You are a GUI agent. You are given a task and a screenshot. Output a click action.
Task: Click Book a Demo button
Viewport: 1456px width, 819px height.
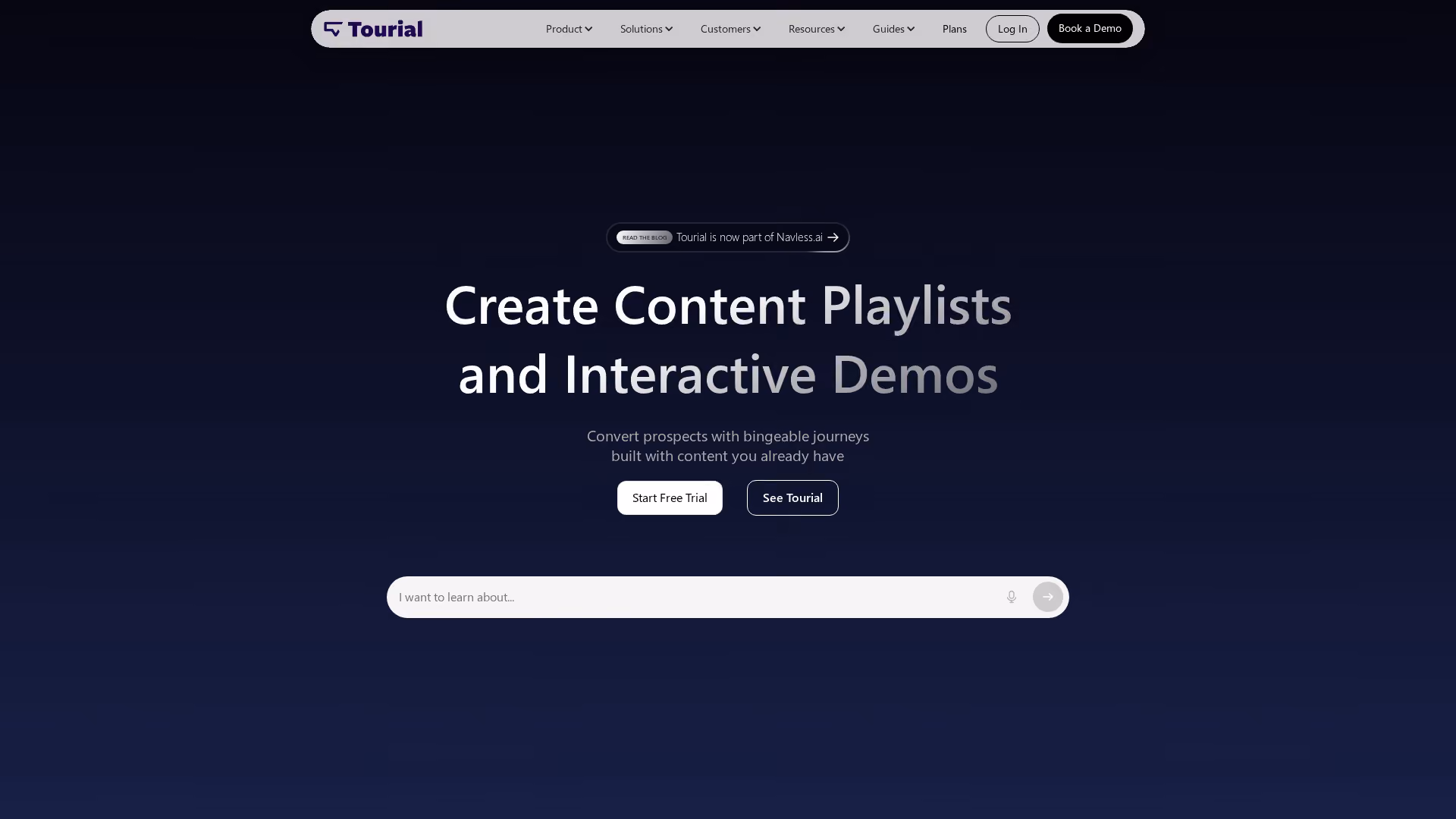pos(1090,28)
